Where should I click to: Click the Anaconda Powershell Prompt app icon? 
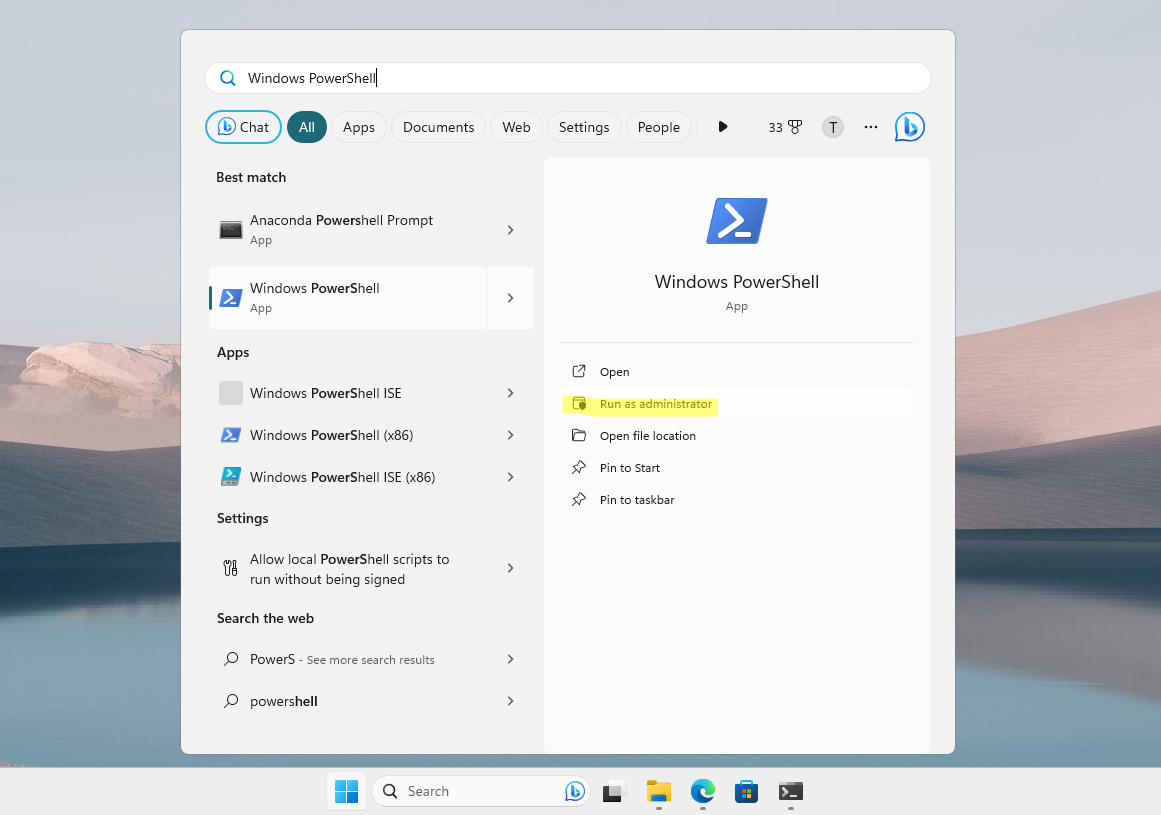tap(230, 229)
